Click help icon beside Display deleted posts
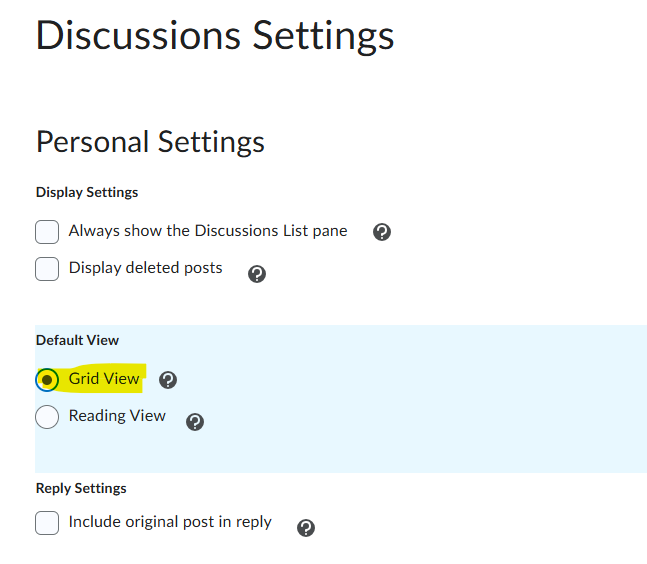The width and height of the screenshot is (647, 564). [257, 274]
